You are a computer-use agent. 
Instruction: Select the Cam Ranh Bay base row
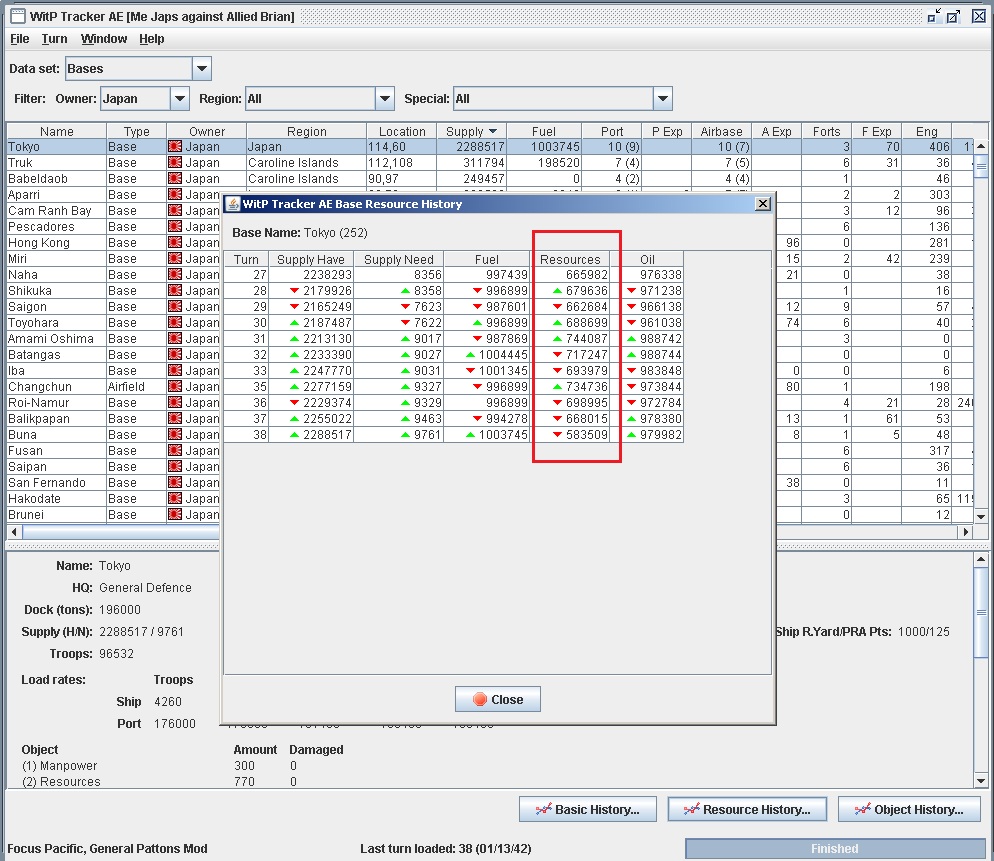pyautogui.click(x=113, y=210)
